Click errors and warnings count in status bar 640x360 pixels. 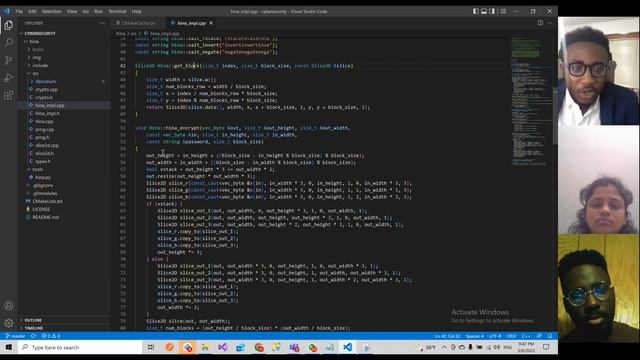pyautogui.click(x=51, y=336)
